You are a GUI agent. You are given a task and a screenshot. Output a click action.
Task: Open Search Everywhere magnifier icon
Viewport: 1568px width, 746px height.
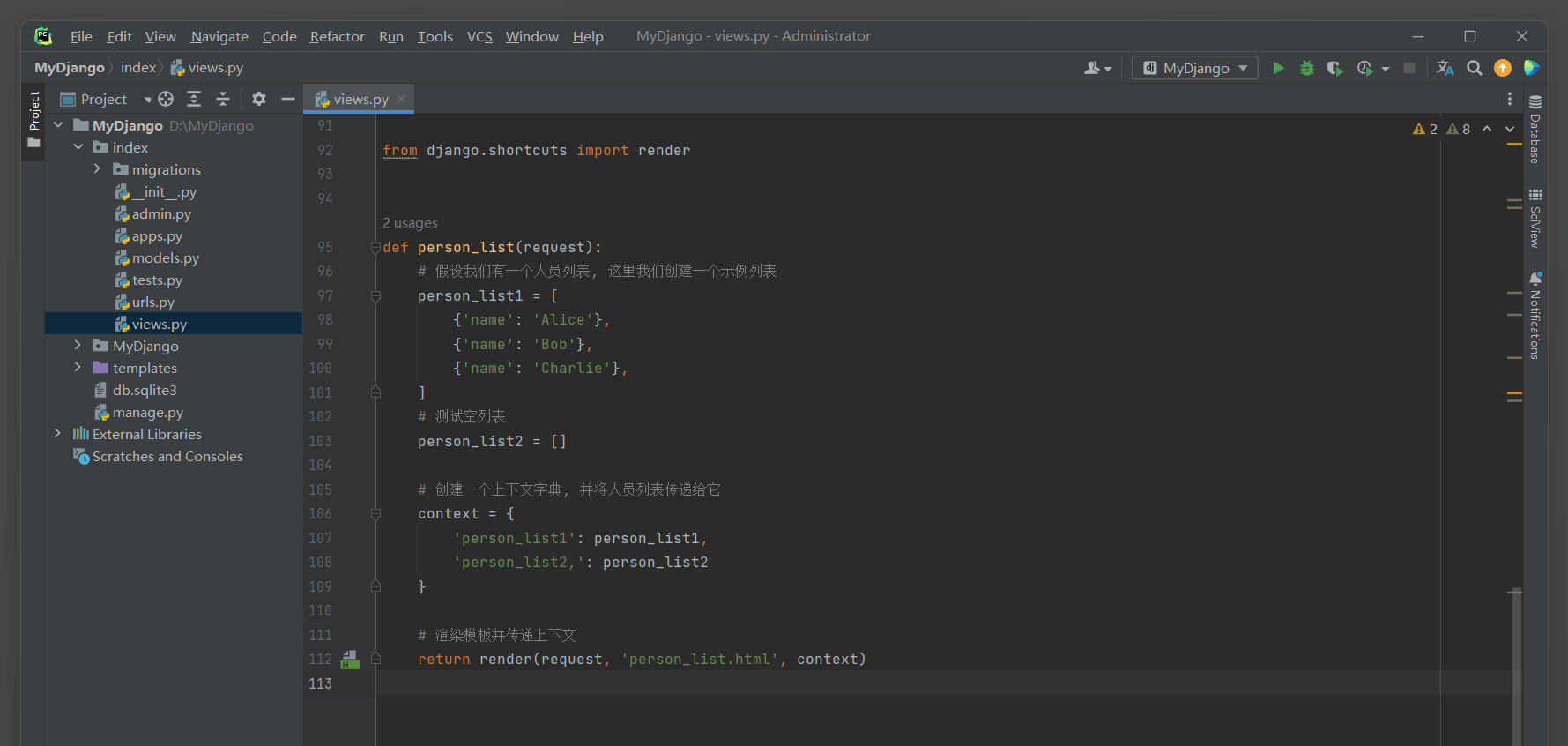(1474, 68)
